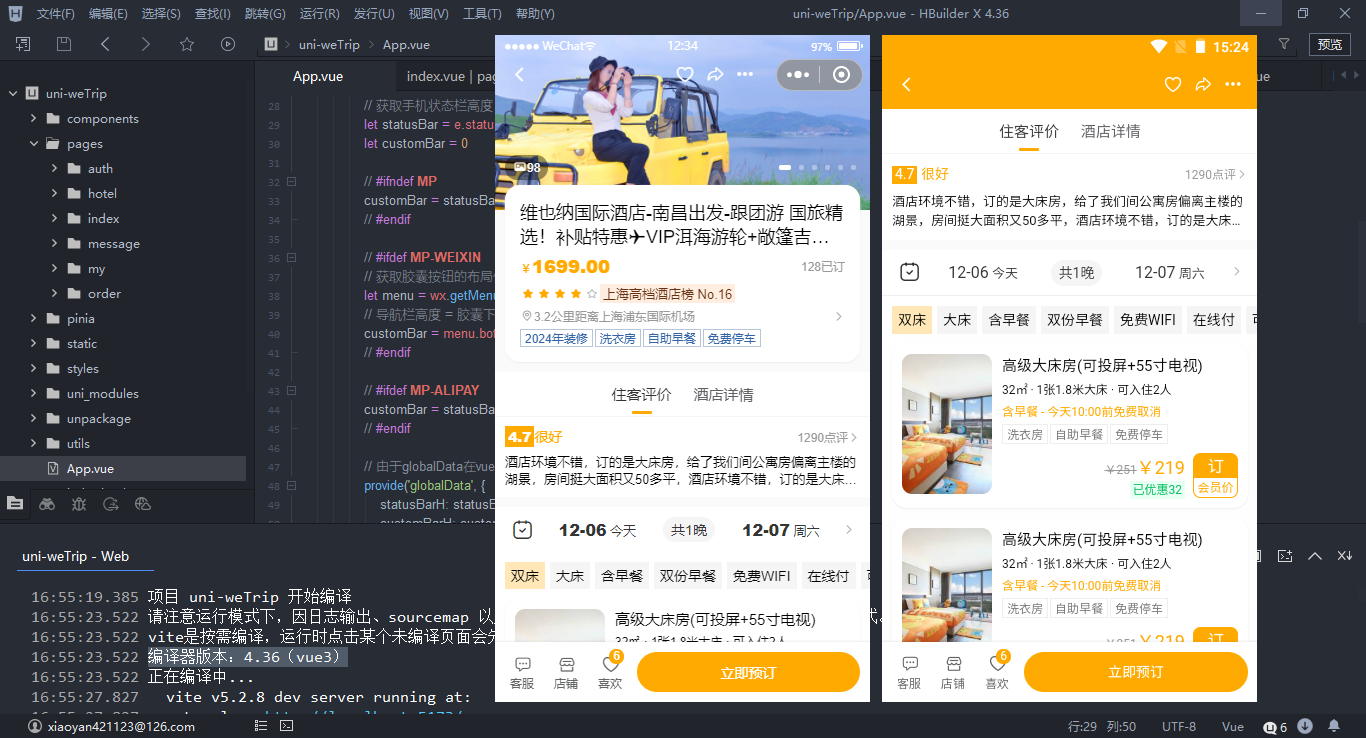Open the debug bug sidebar icon
The height and width of the screenshot is (738, 1366).
pos(79,504)
